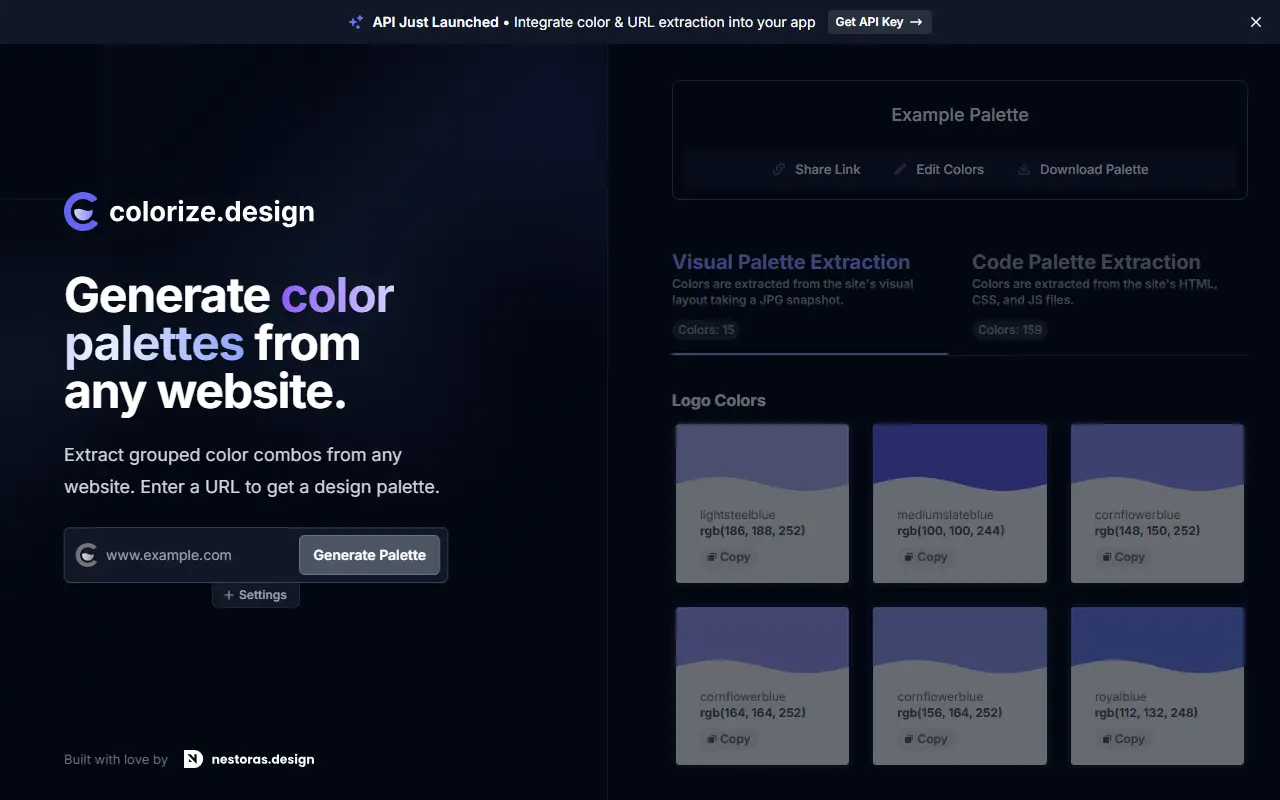Click the rgb(112, 132, 248) value text
Screen dimensions: 1280x800
click(1147, 713)
